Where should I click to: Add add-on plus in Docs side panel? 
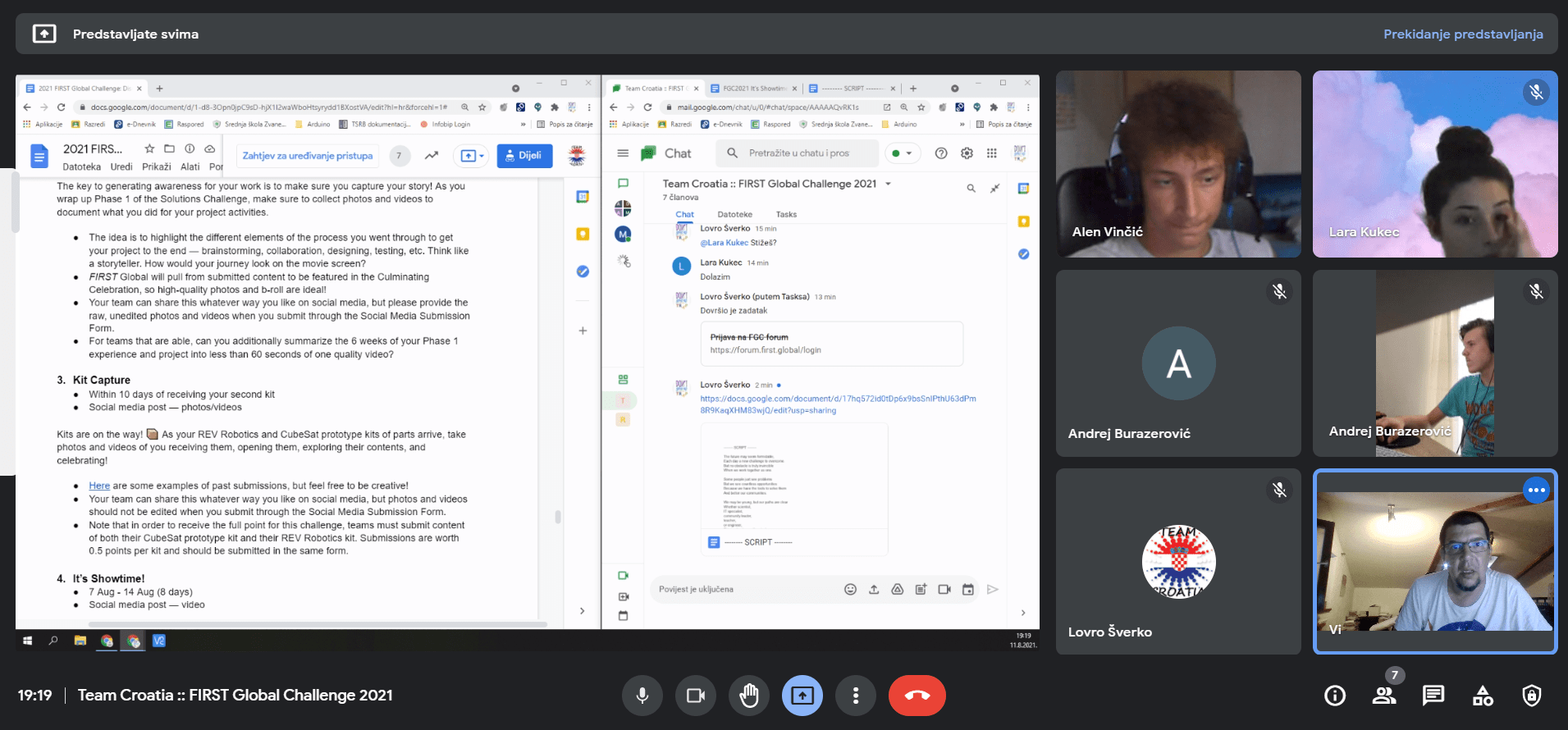(x=583, y=331)
